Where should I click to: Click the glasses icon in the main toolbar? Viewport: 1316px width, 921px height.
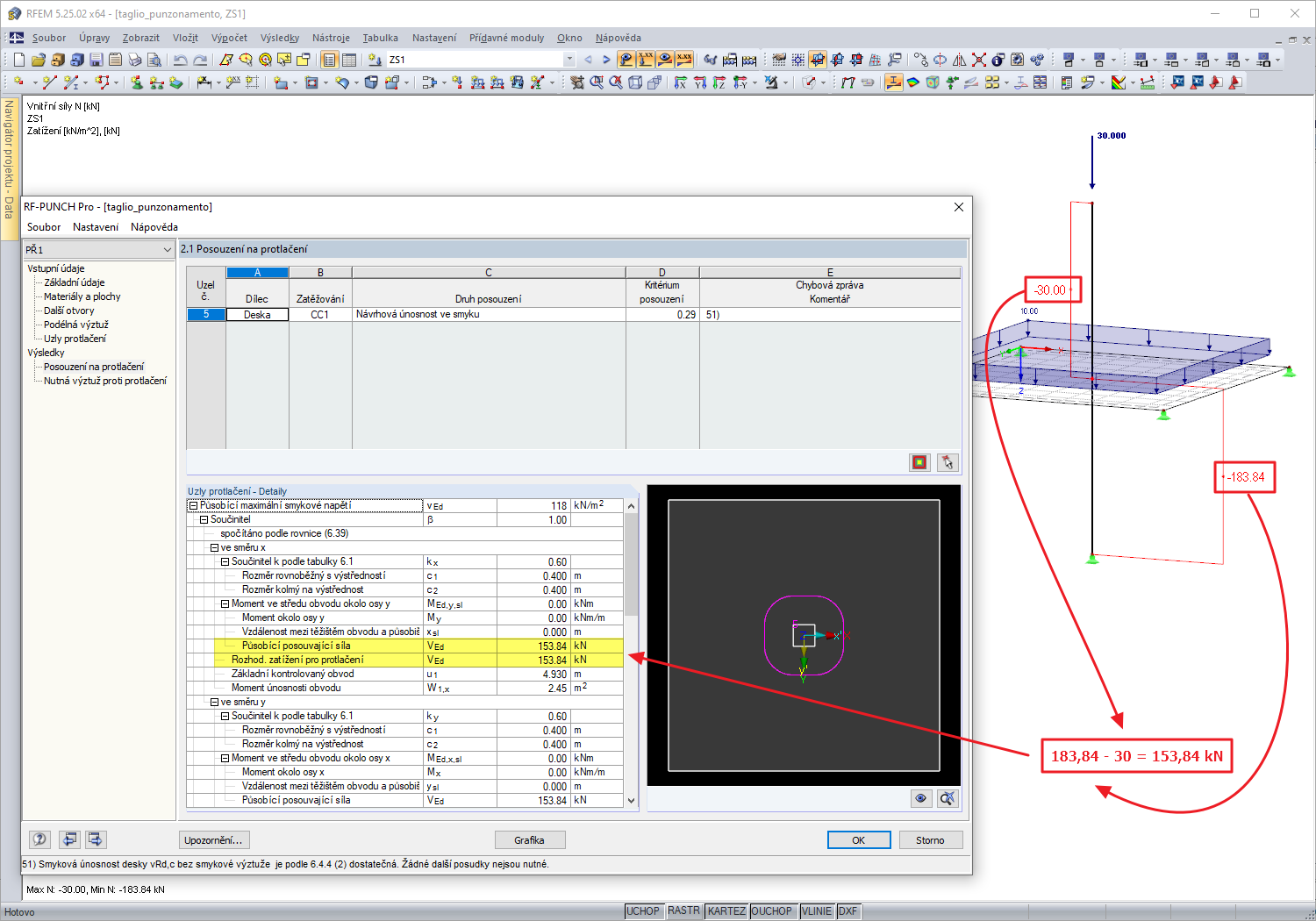[x=711, y=60]
